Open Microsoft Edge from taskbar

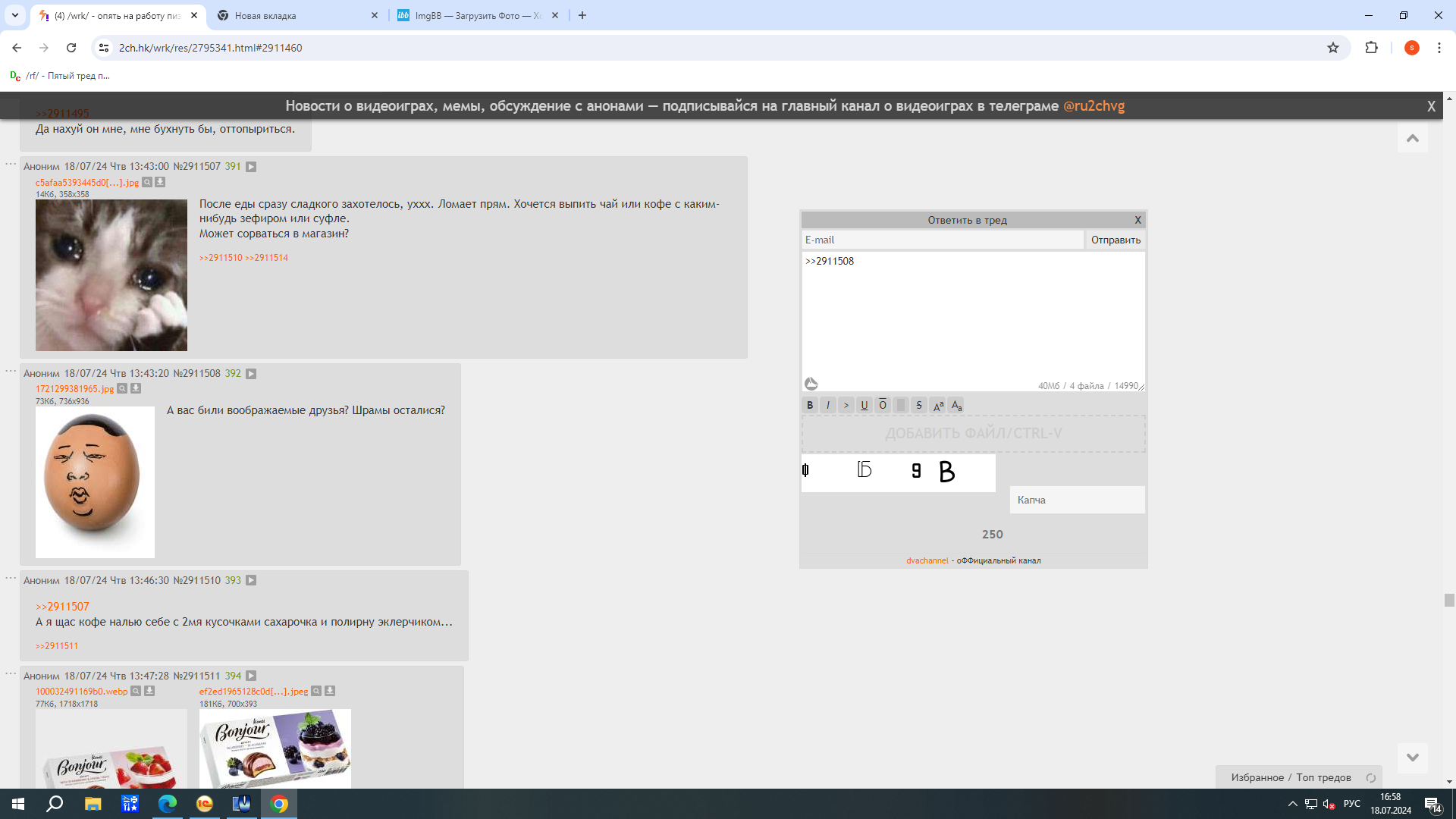167,804
